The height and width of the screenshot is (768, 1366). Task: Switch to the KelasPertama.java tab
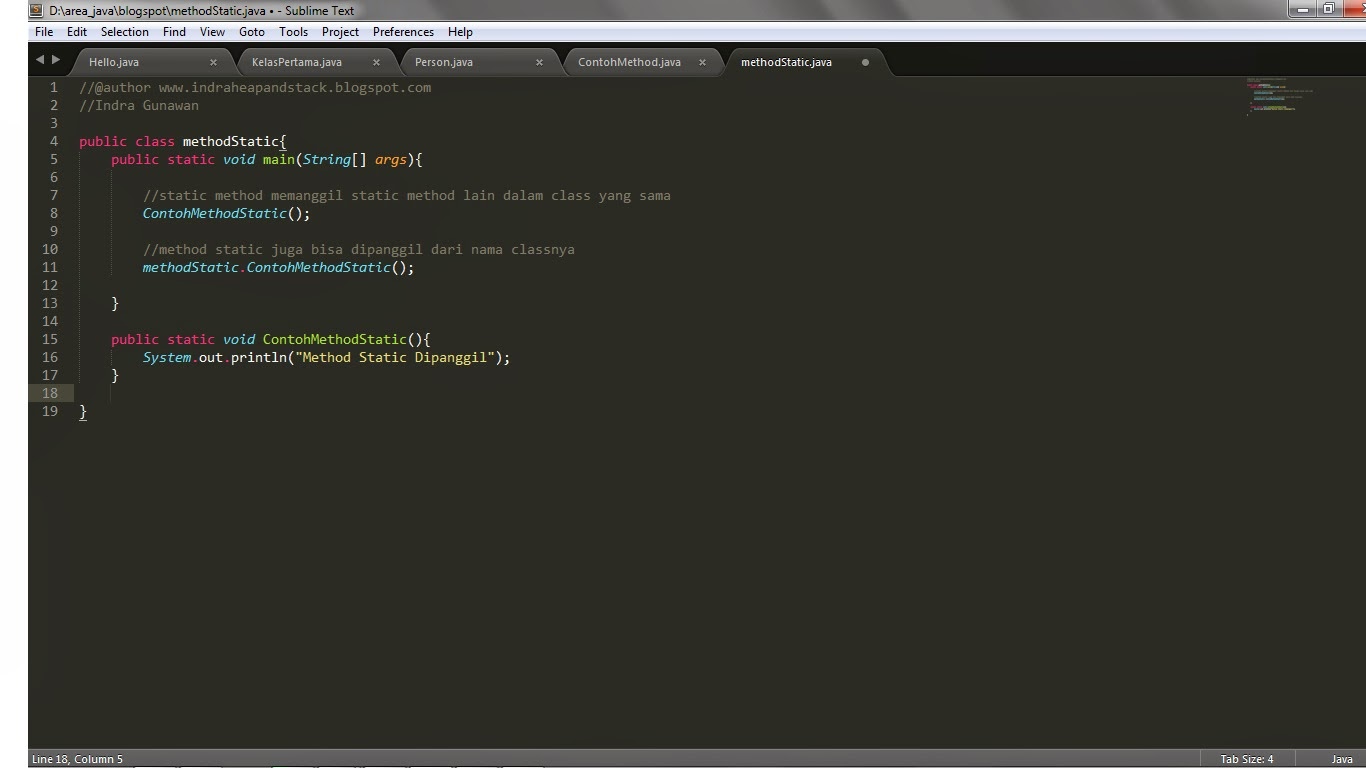(x=296, y=62)
